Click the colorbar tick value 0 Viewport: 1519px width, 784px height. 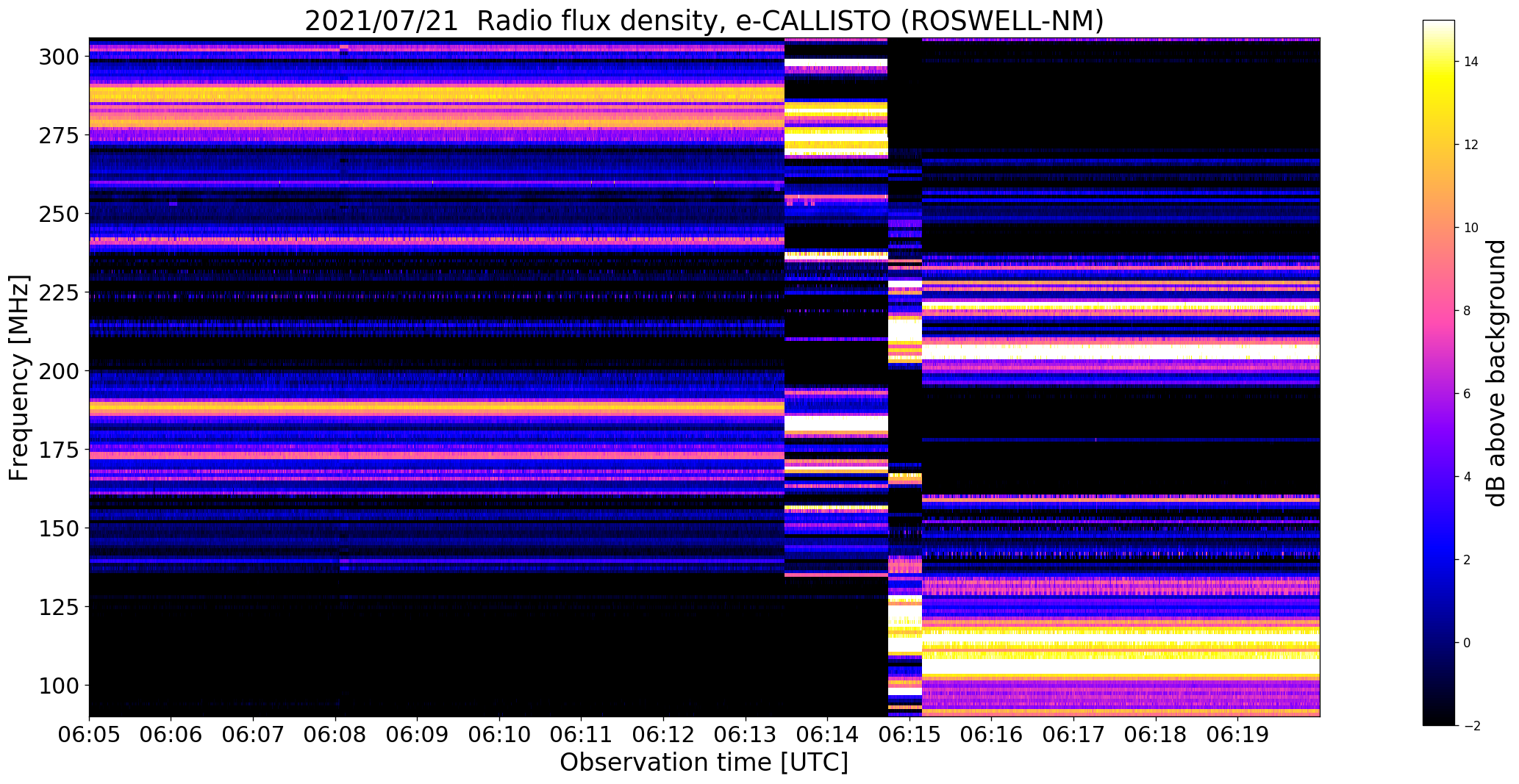(x=1467, y=643)
